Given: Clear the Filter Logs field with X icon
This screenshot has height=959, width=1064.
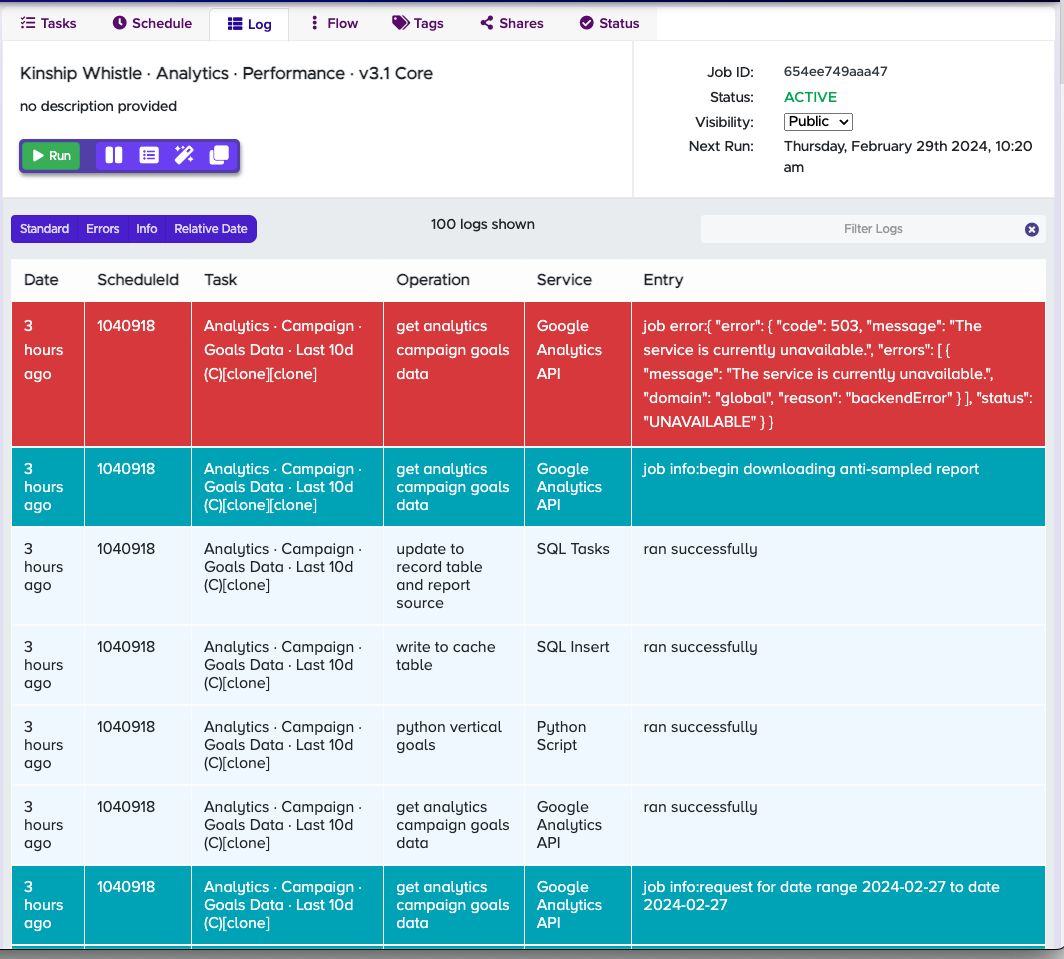Looking at the screenshot, I should [1031, 229].
